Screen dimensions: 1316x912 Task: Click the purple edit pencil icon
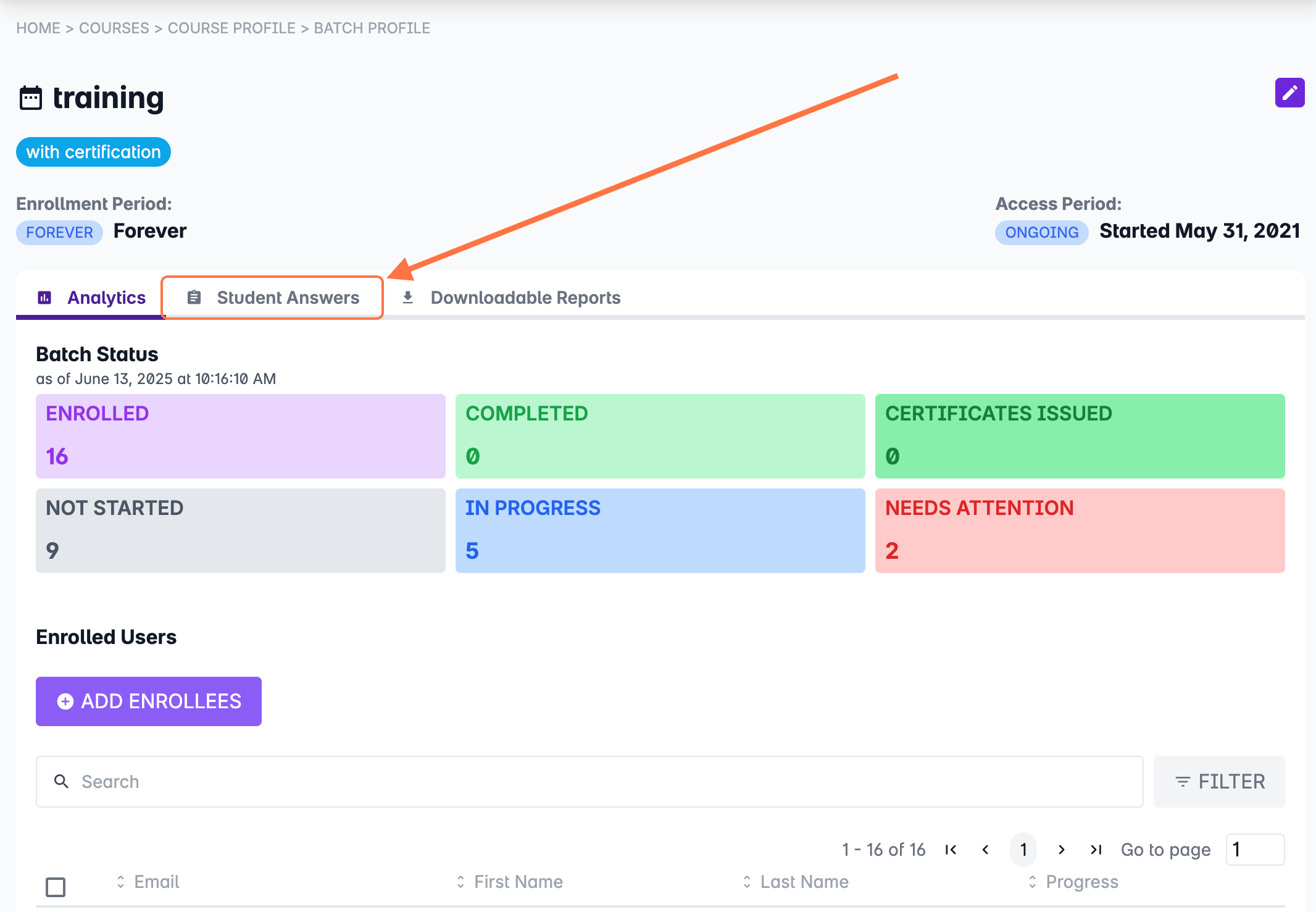(1289, 93)
